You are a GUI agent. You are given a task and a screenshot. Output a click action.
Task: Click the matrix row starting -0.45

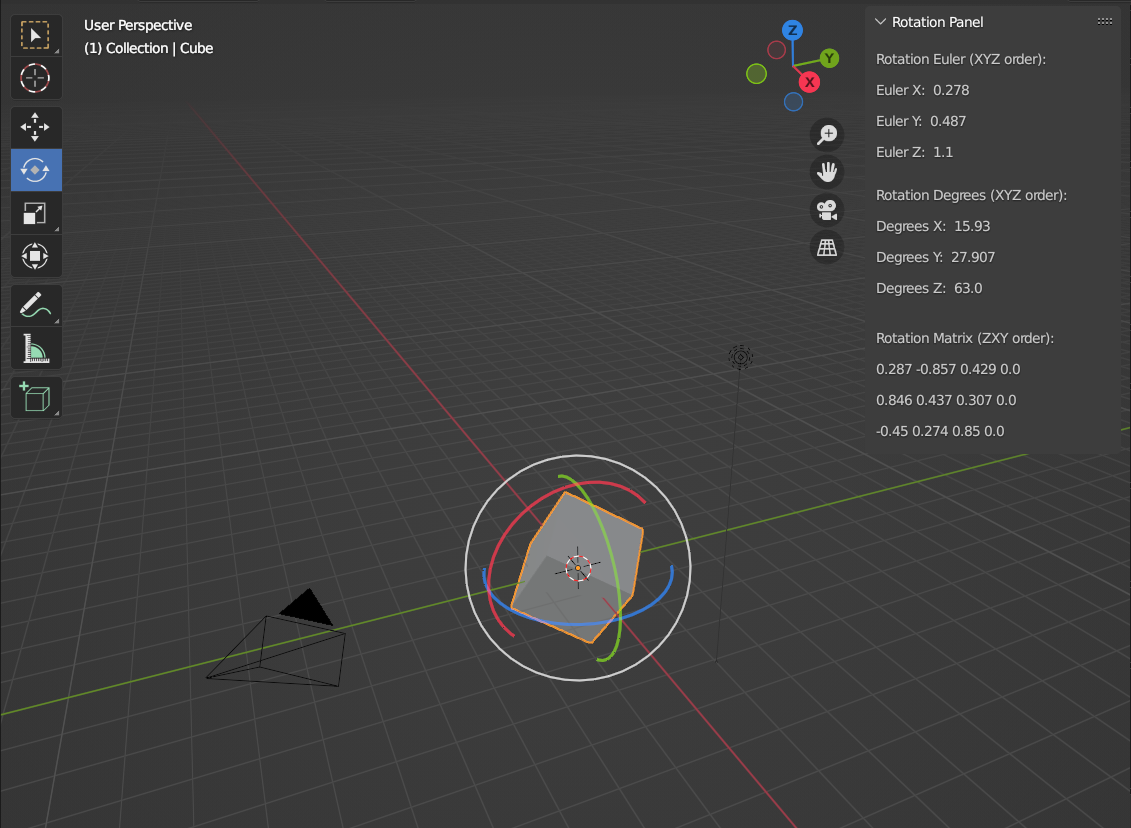pyautogui.click(x=941, y=431)
